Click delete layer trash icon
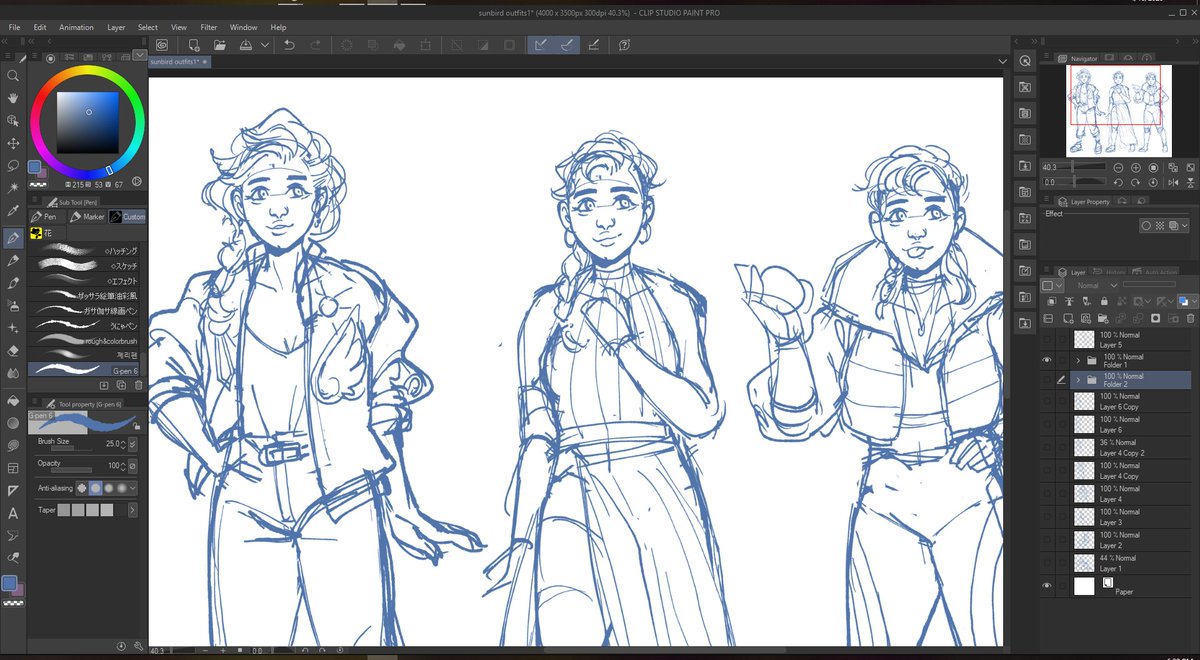The width and height of the screenshot is (1200, 660). tap(1190, 318)
